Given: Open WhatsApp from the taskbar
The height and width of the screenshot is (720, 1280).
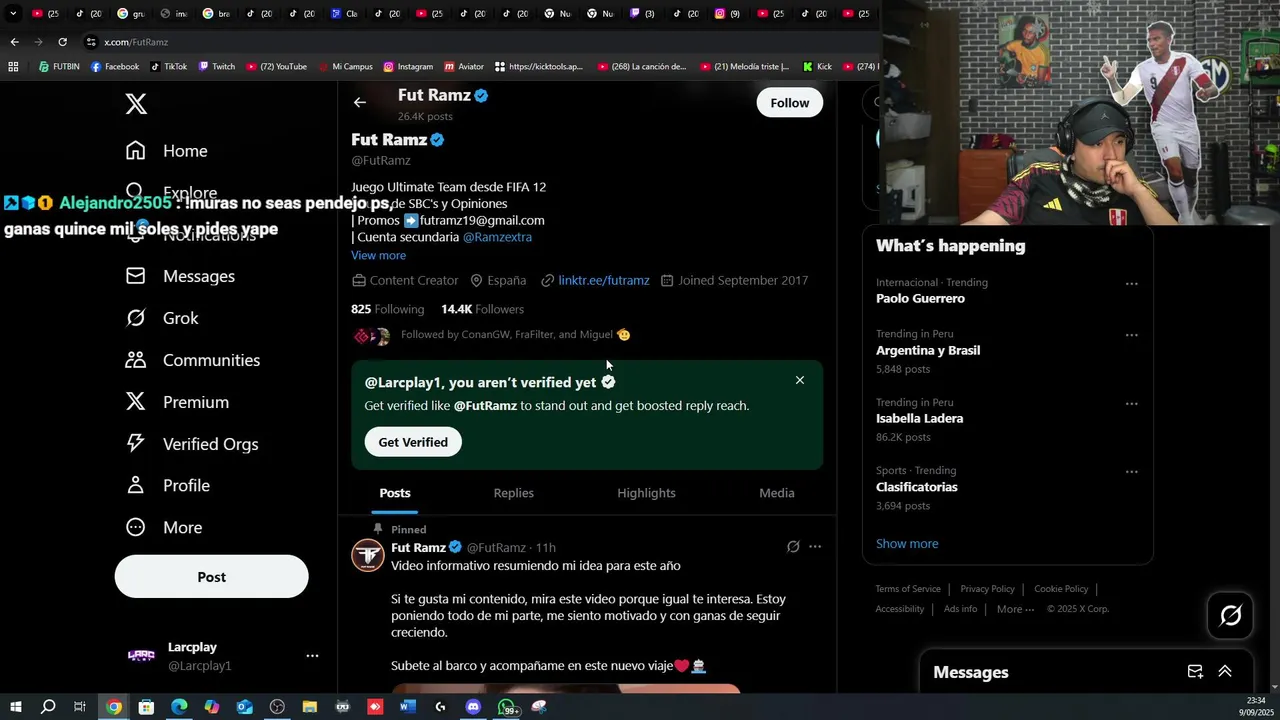Looking at the screenshot, I should coord(507,707).
